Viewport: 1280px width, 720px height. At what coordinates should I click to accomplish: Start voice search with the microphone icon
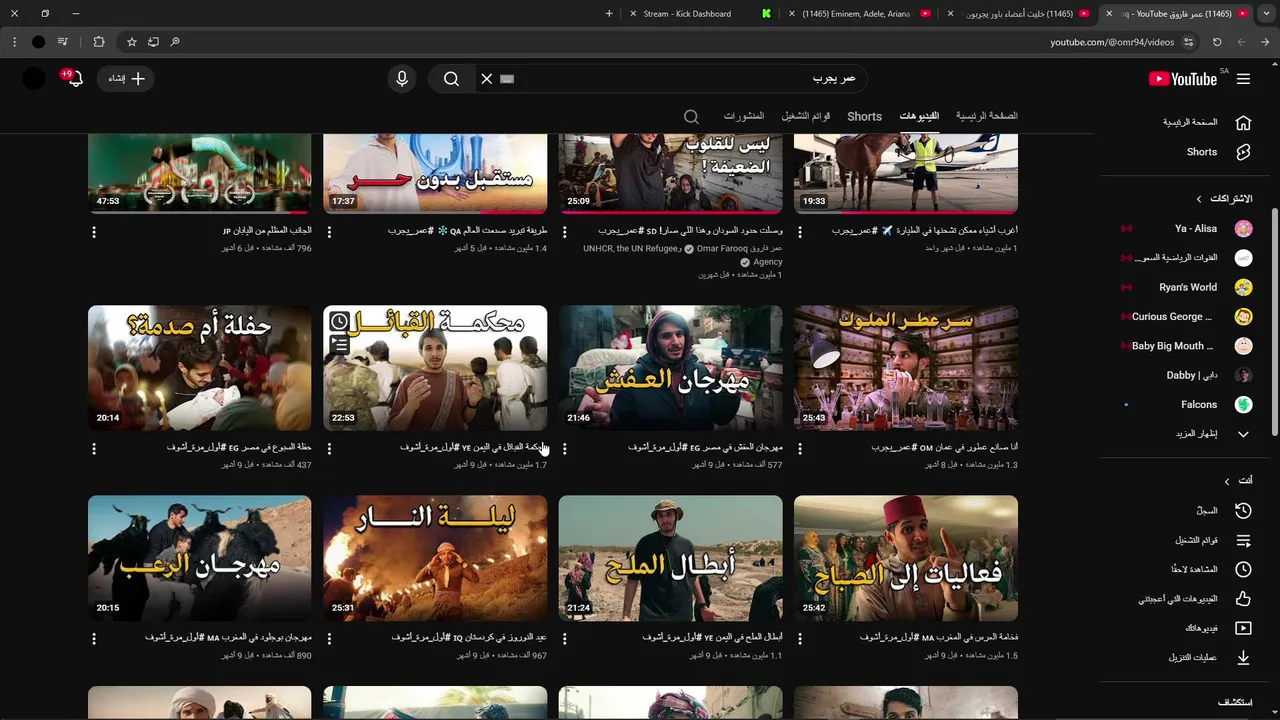pos(402,79)
